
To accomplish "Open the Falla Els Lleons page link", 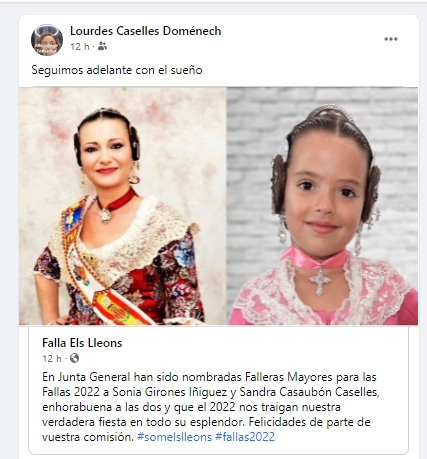I will click(82, 343).
